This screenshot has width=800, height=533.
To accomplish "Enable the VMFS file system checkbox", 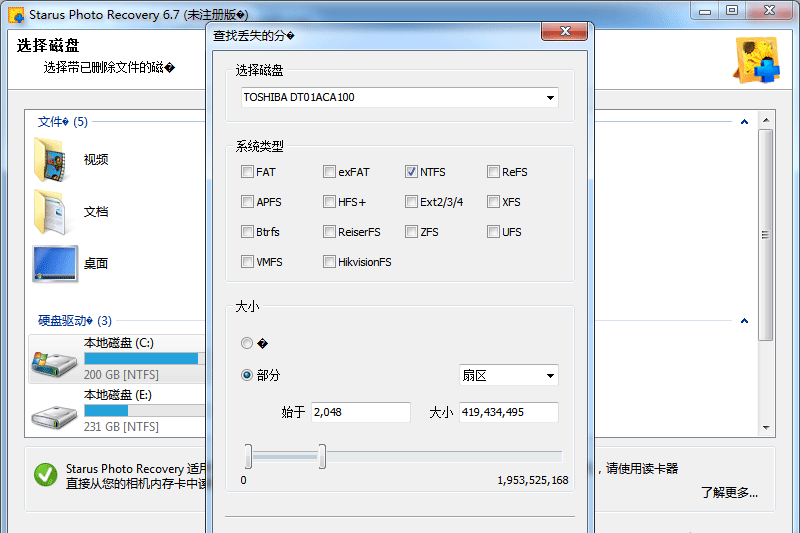I will [247, 262].
